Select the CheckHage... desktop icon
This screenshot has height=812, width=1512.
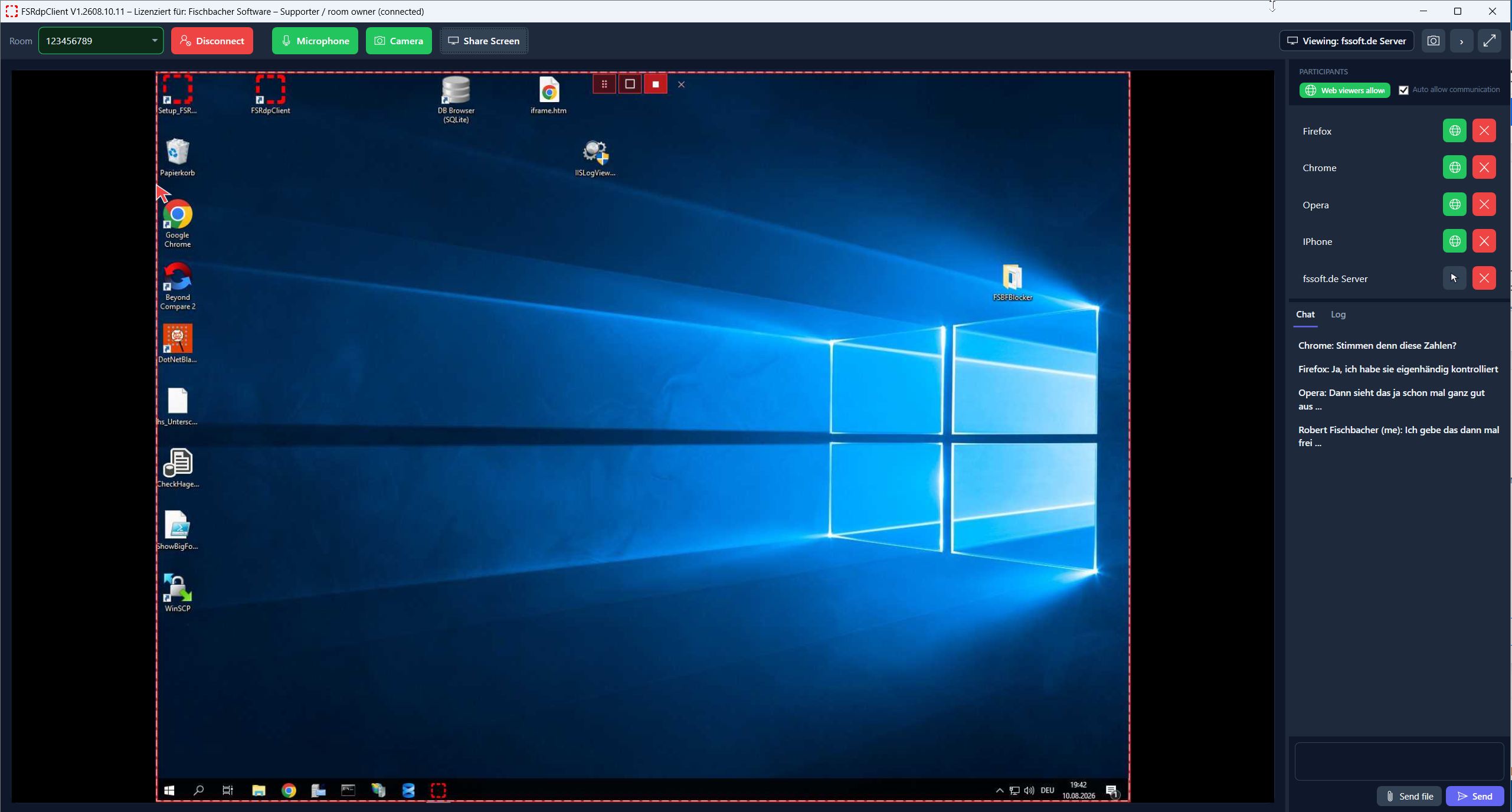click(177, 468)
